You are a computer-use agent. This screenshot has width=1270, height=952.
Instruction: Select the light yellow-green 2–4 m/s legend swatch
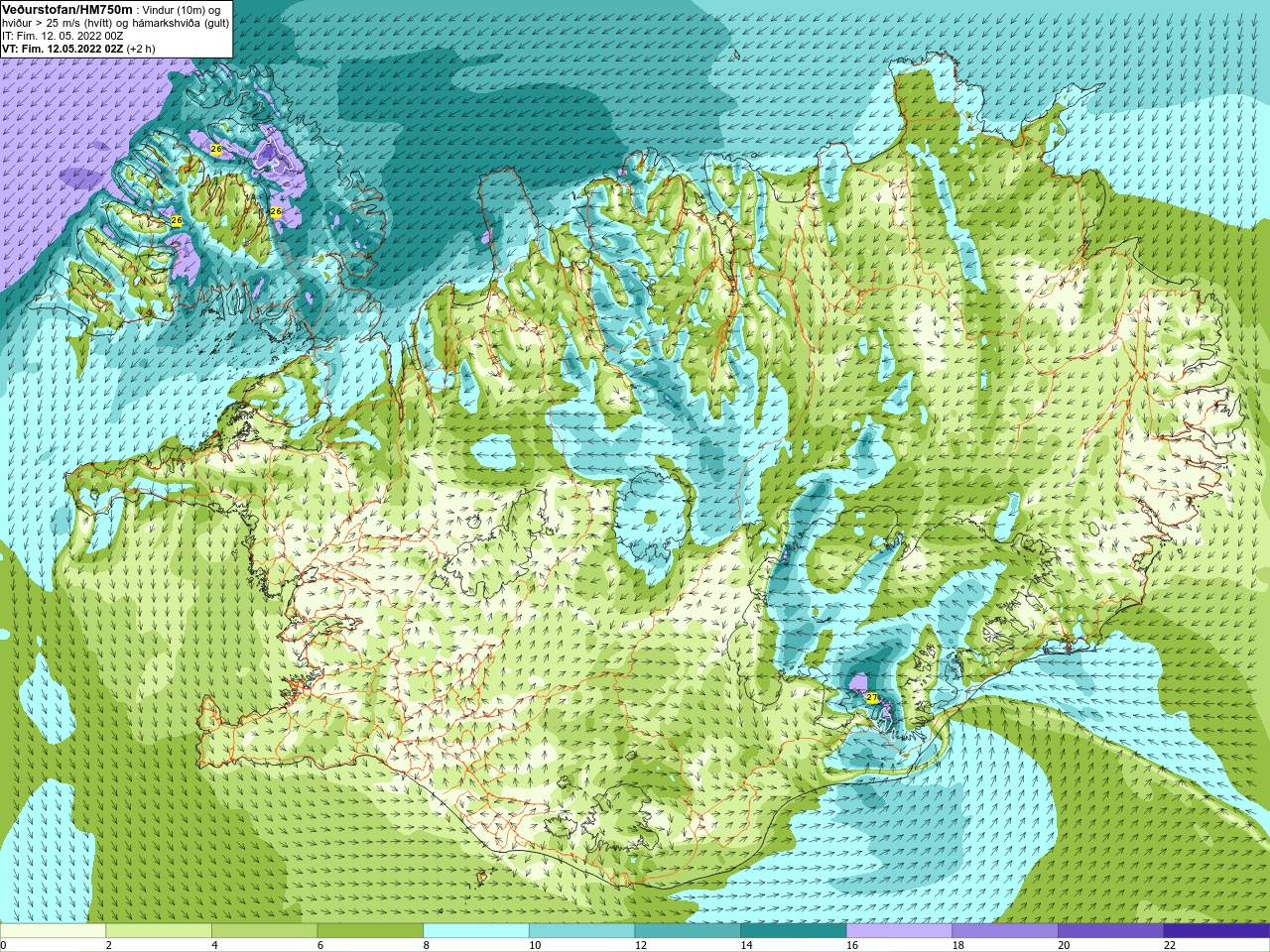click(159, 931)
